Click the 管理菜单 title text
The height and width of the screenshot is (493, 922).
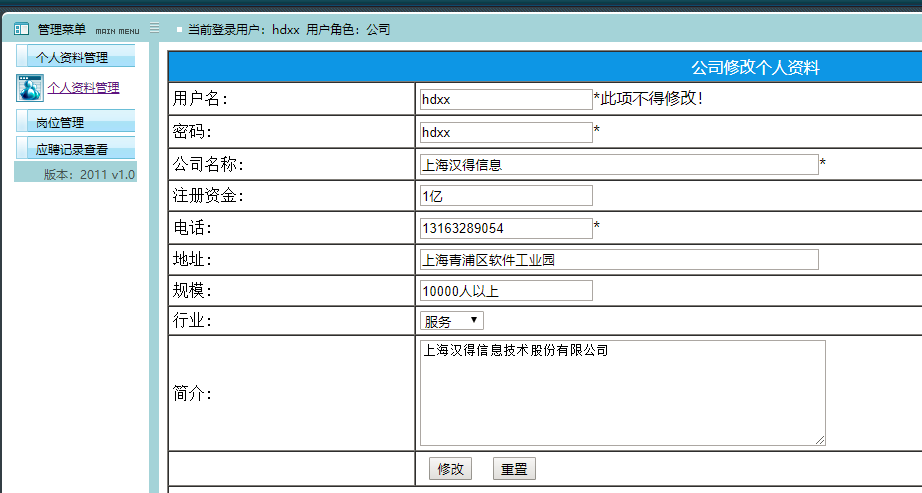(x=62, y=29)
